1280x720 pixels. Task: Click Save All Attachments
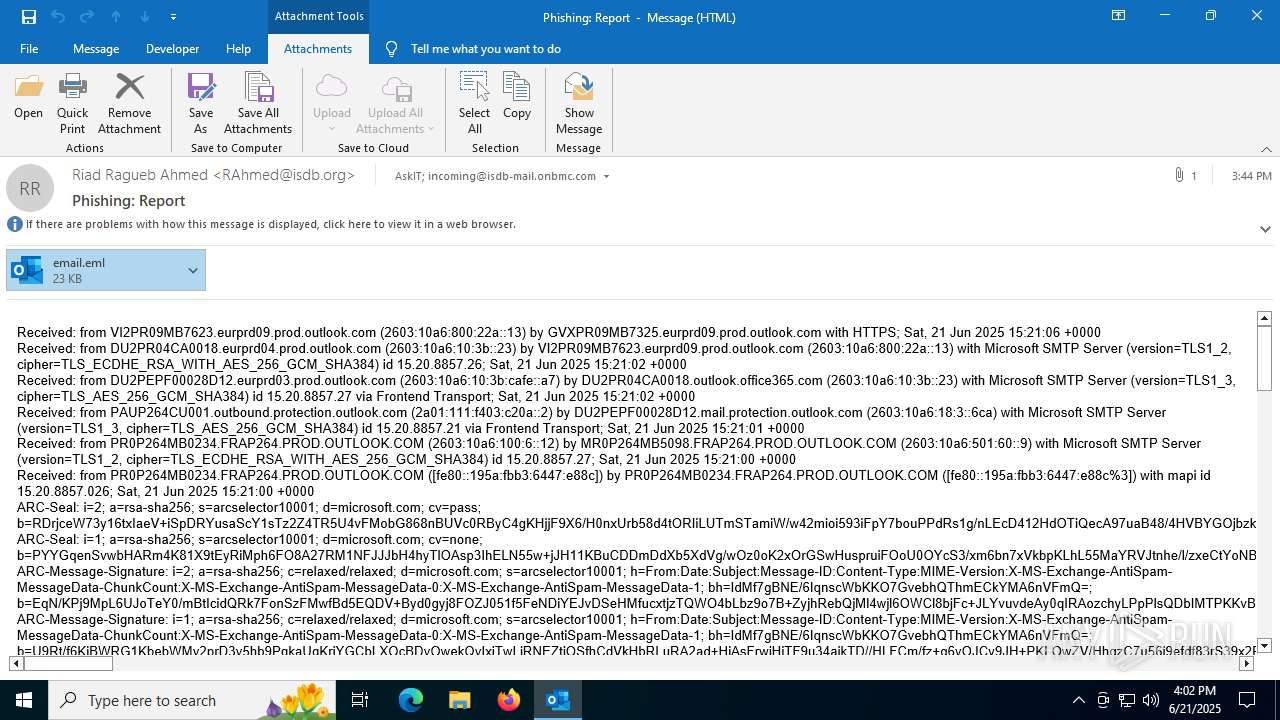[258, 103]
